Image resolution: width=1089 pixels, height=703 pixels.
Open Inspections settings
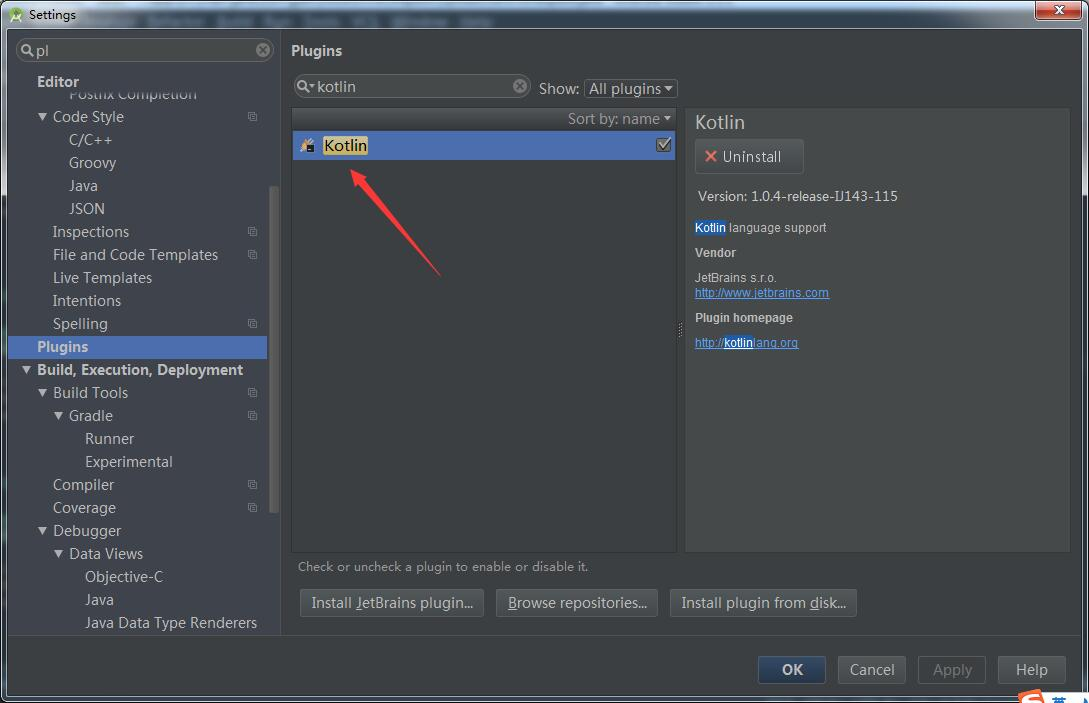[91, 231]
